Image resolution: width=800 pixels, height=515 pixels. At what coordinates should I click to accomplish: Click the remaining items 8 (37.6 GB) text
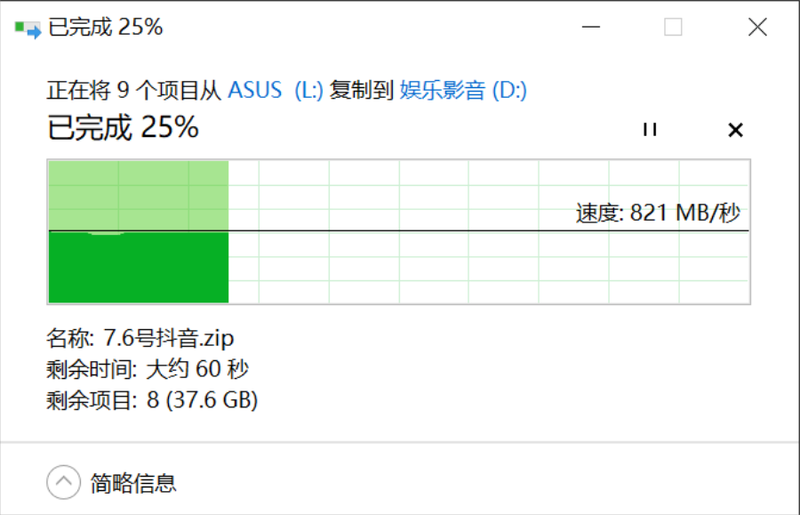(x=202, y=400)
